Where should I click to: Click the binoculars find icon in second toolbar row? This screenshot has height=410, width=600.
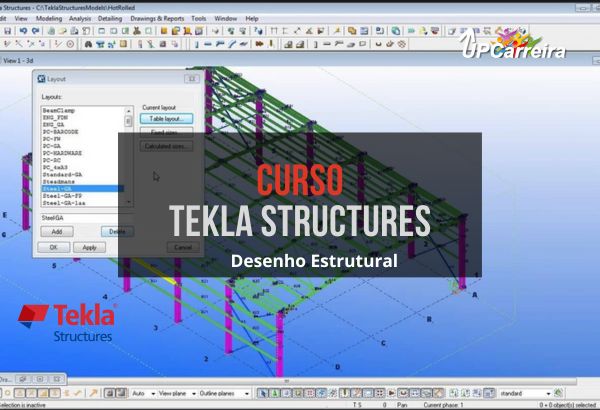click(88, 44)
